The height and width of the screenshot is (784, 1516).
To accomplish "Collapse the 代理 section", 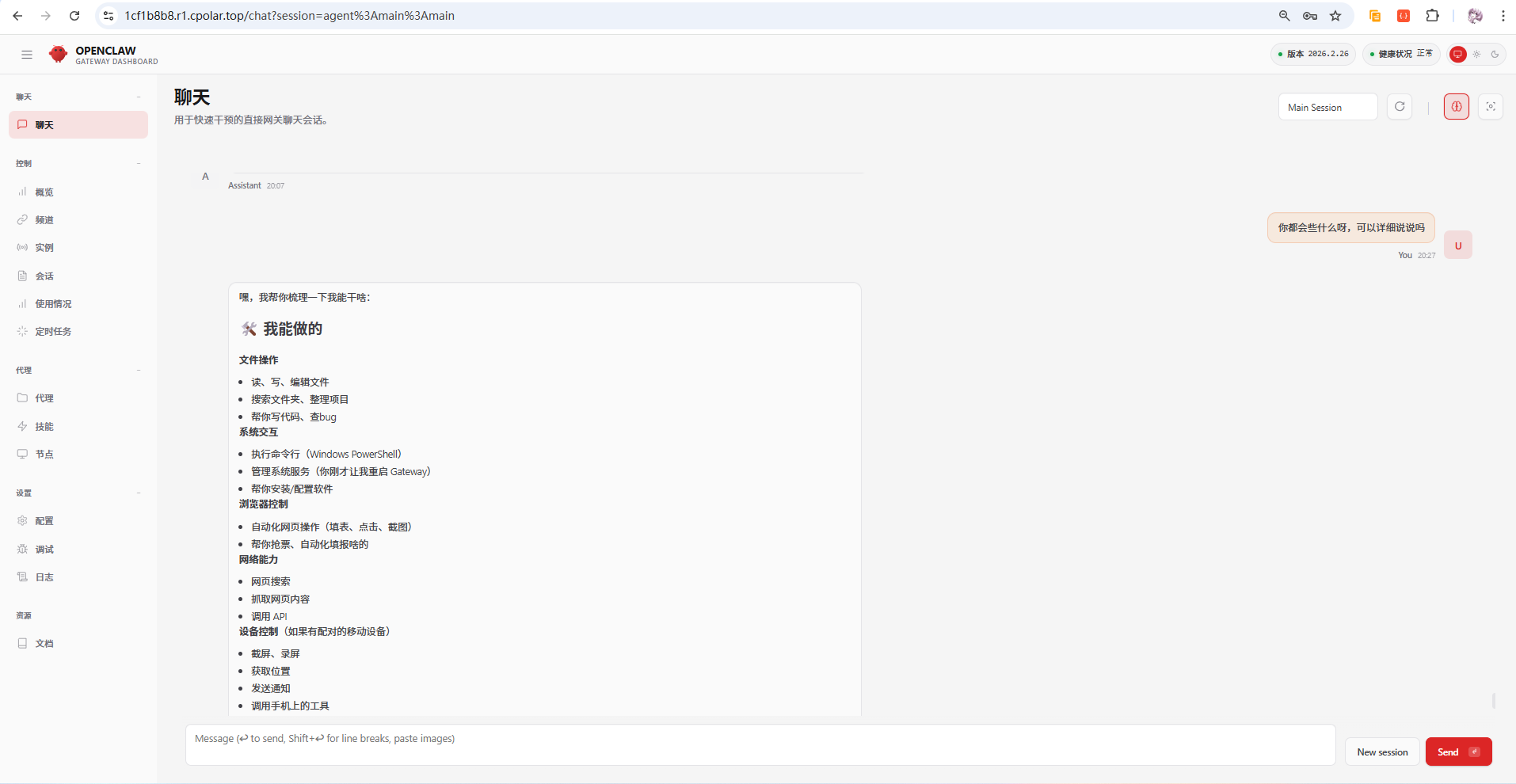I will (x=139, y=370).
